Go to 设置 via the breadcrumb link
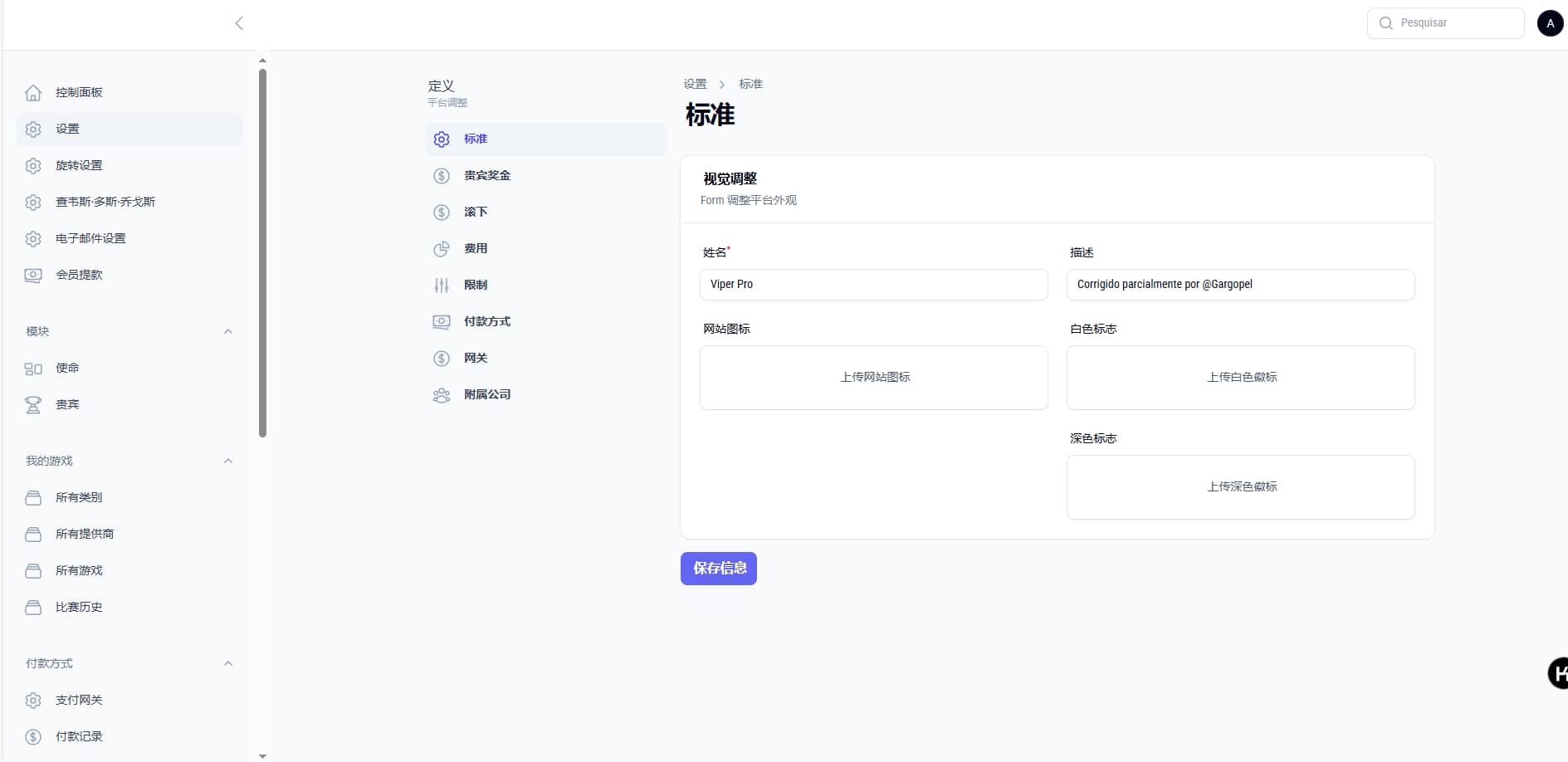The image size is (1568, 762). [x=695, y=85]
